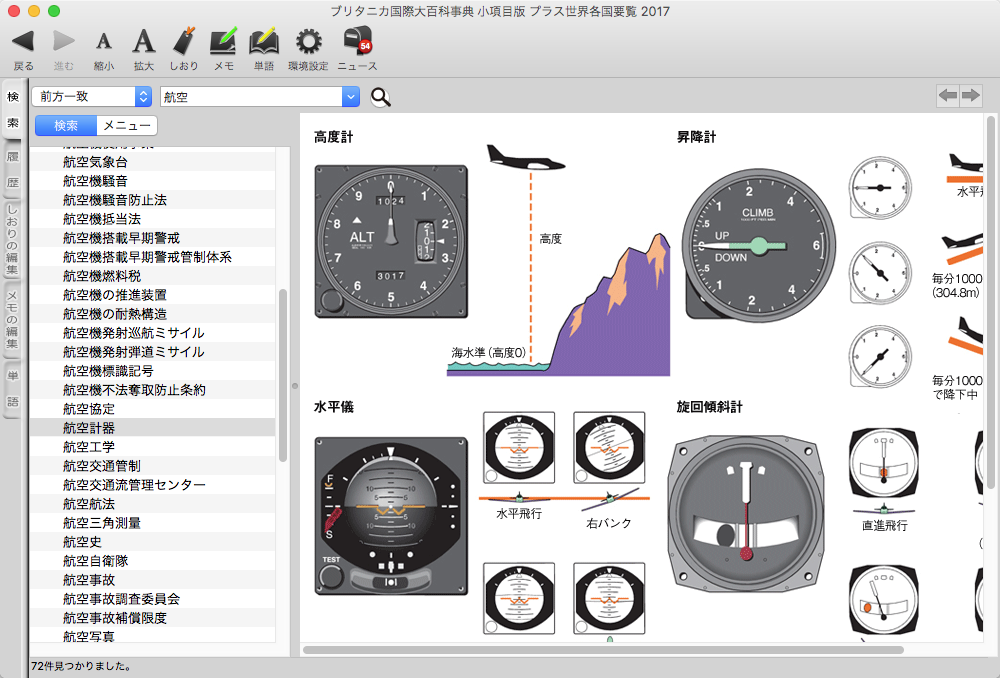Open the 単語 vocabulary tool
This screenshot has width=1000, height=678.
point(263,41)
